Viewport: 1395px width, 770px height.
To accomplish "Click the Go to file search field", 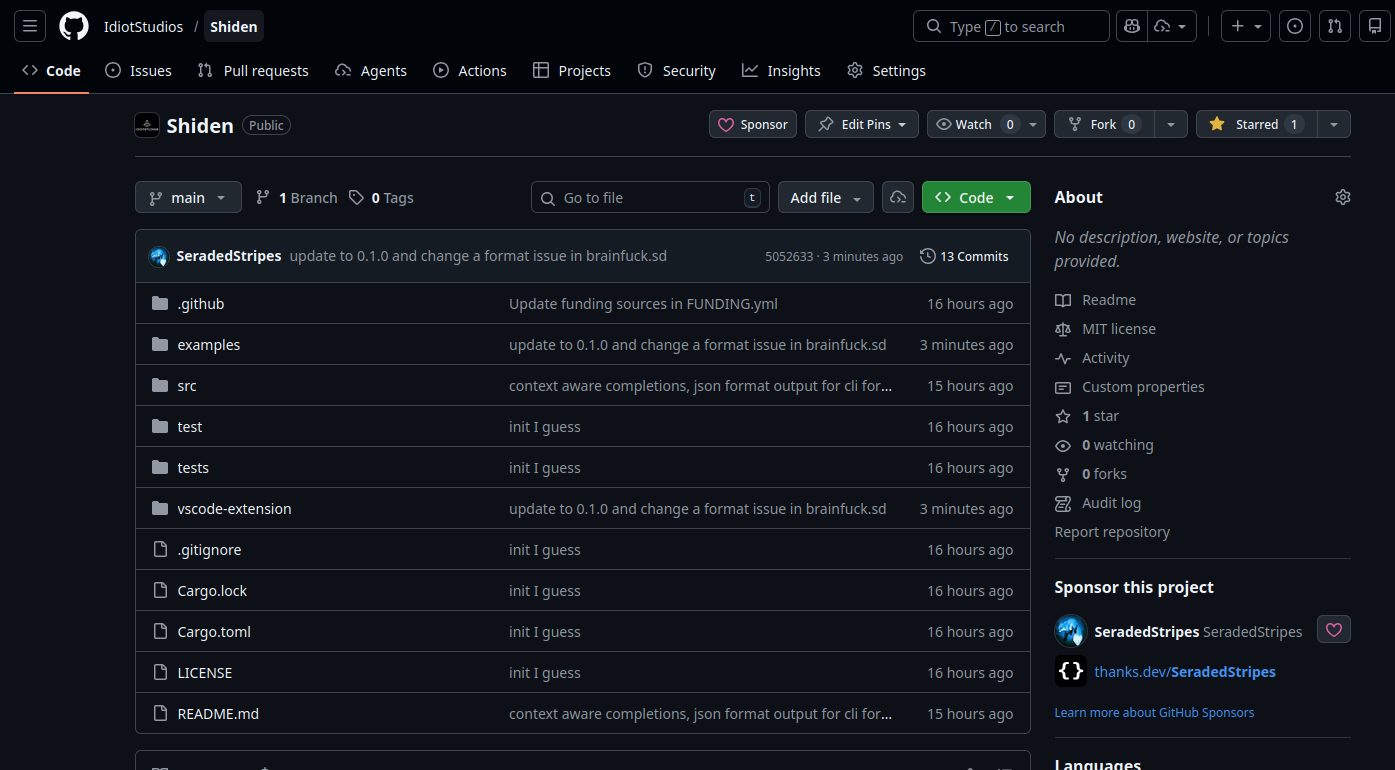I will 645,198.
